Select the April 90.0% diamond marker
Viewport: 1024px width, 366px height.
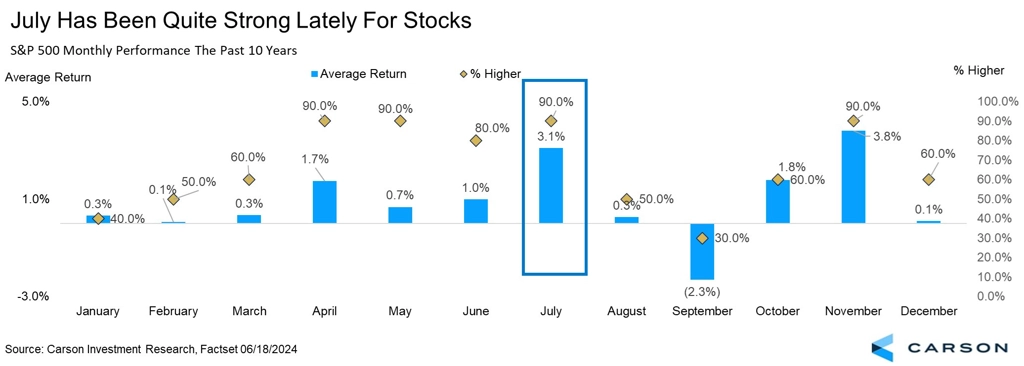[x=325, y=121]
